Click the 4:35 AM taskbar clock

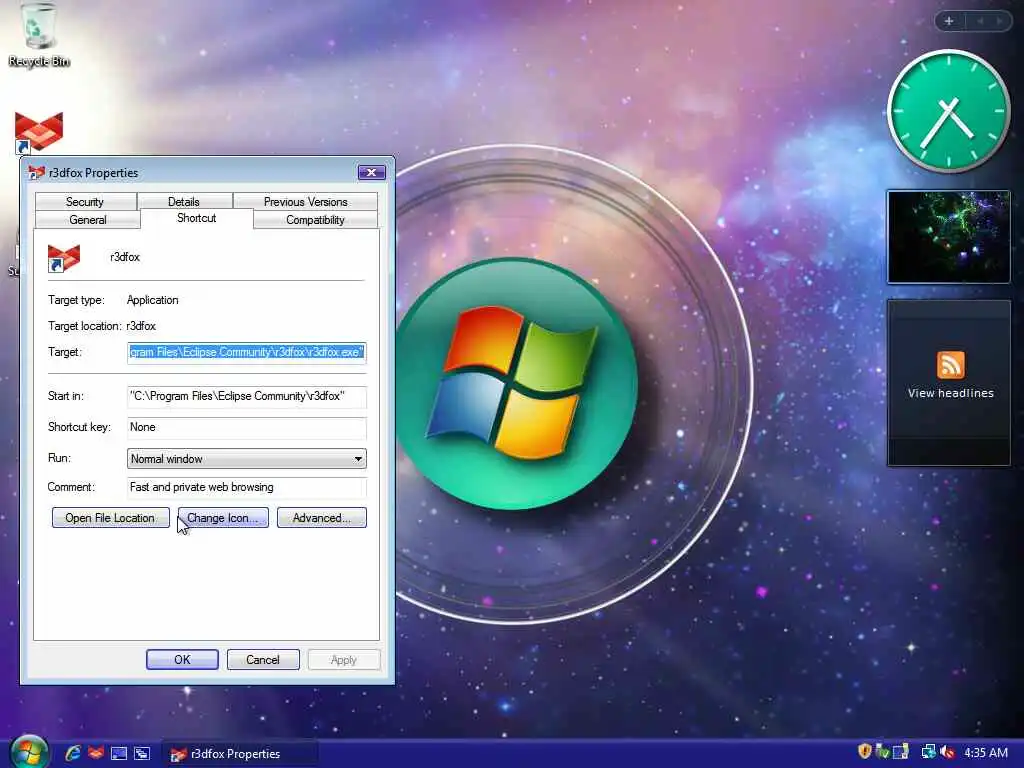985,752
